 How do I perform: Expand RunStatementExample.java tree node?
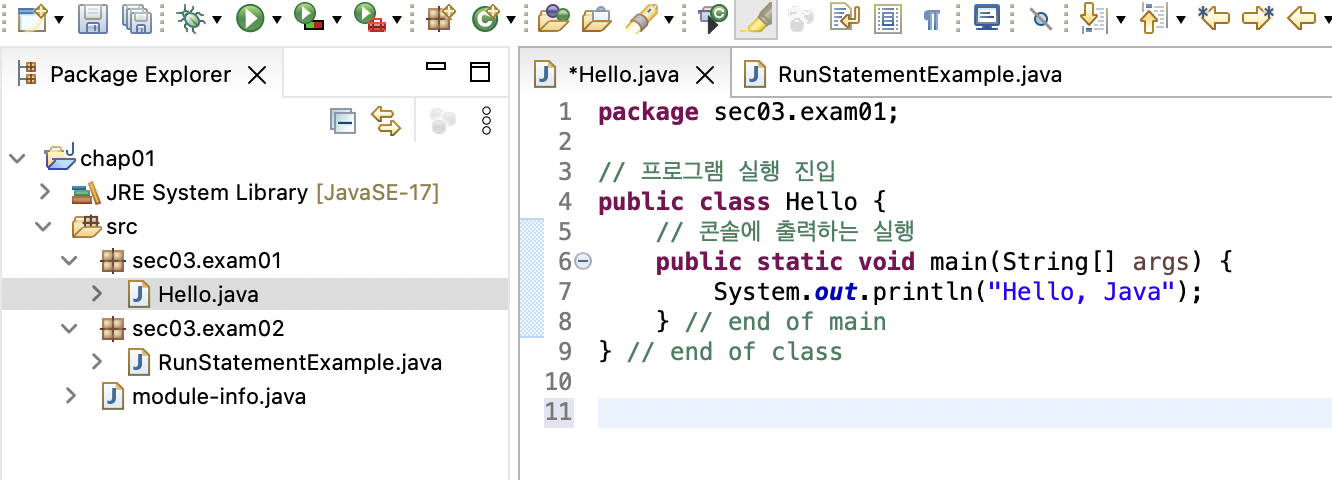click(x=96, y=362)
